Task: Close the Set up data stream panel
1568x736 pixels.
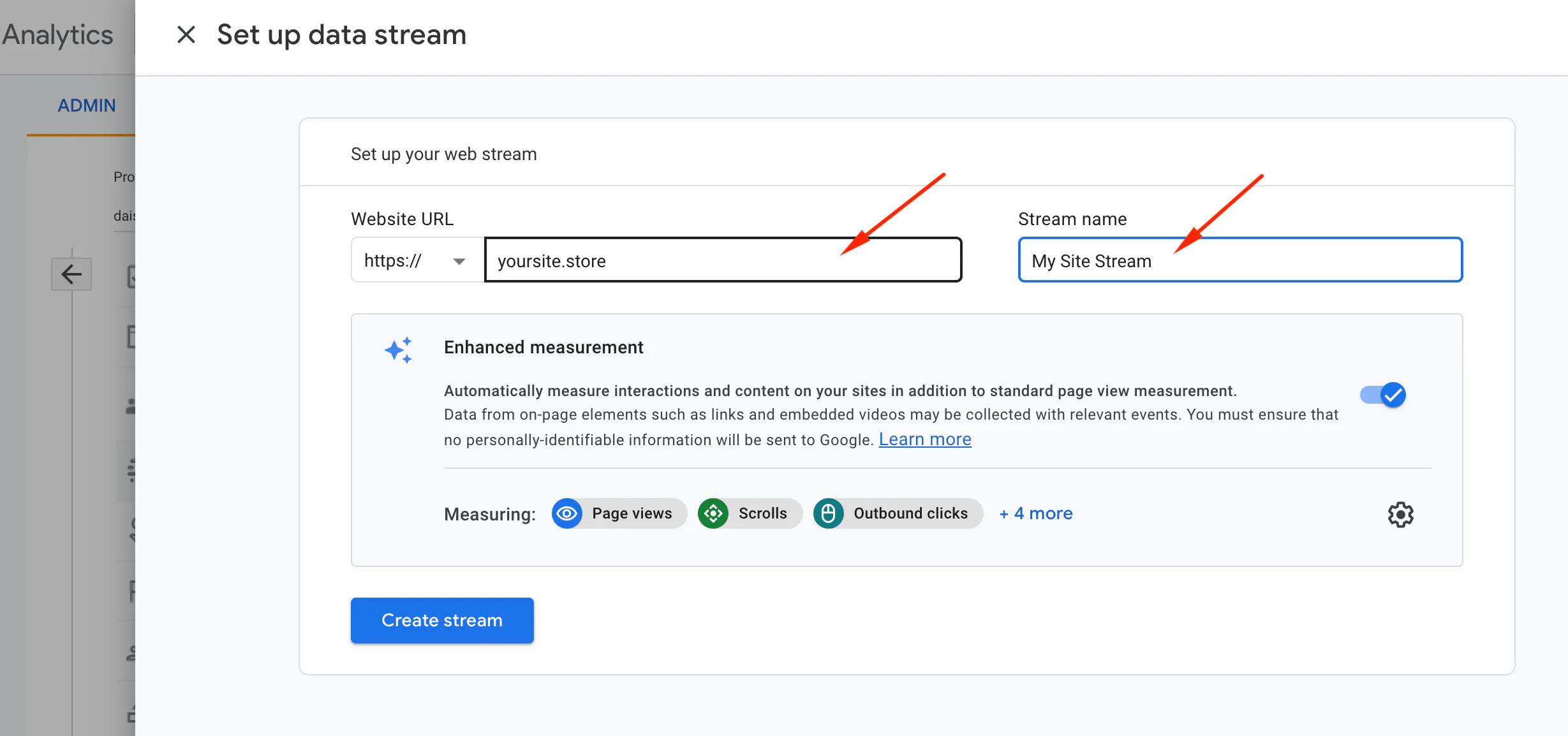Action: pos(186,34)
